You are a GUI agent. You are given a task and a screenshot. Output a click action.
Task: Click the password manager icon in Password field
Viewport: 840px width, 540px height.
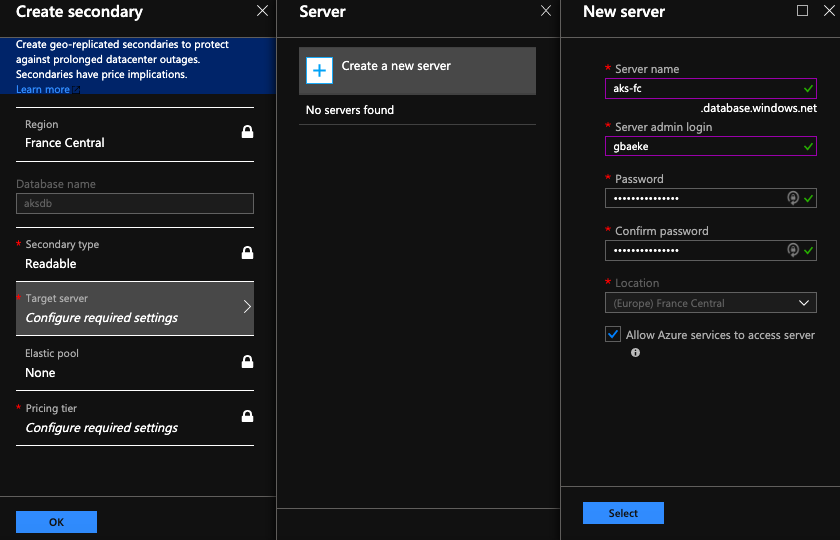793,198
